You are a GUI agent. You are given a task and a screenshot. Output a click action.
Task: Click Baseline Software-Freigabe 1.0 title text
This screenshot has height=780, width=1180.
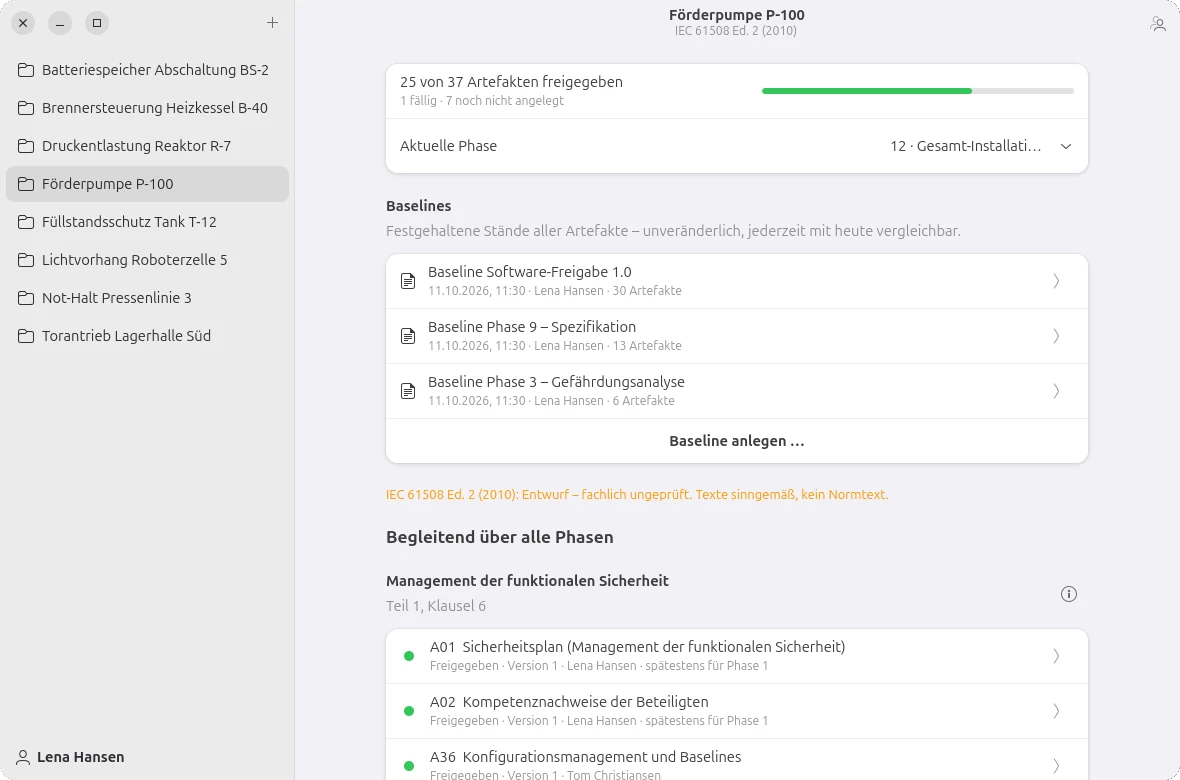530,272
